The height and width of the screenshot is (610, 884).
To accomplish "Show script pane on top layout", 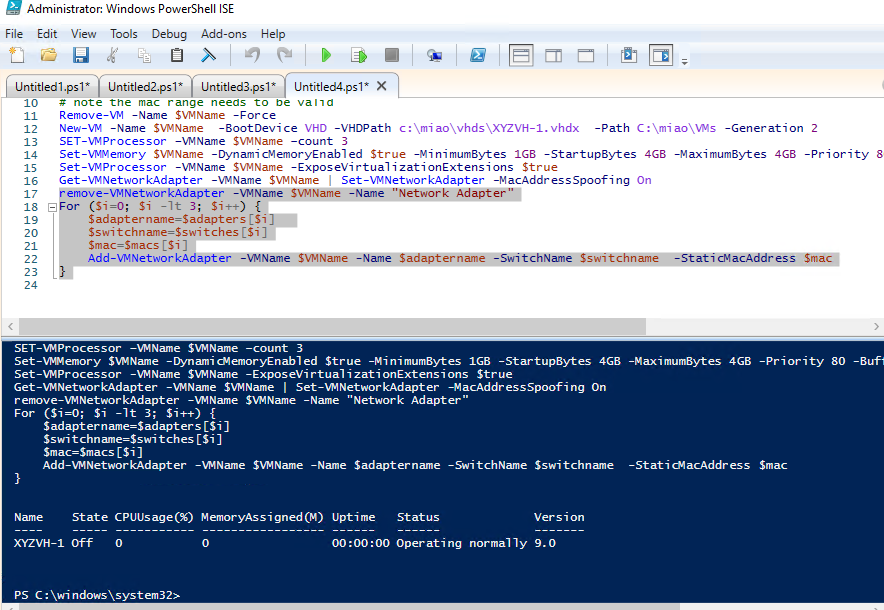I will click(x=521, y=55).
